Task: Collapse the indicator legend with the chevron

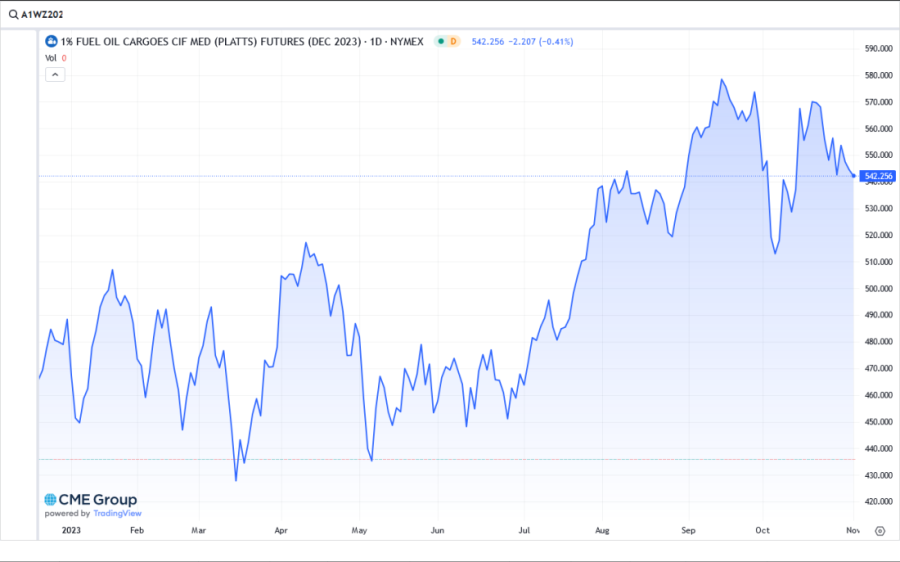Action: pyautogui.click(x=54, y=74)
